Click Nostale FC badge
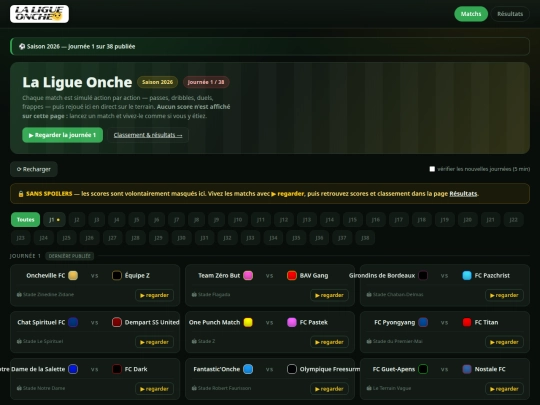The image size is (540, 405). (x=467, y=369)
